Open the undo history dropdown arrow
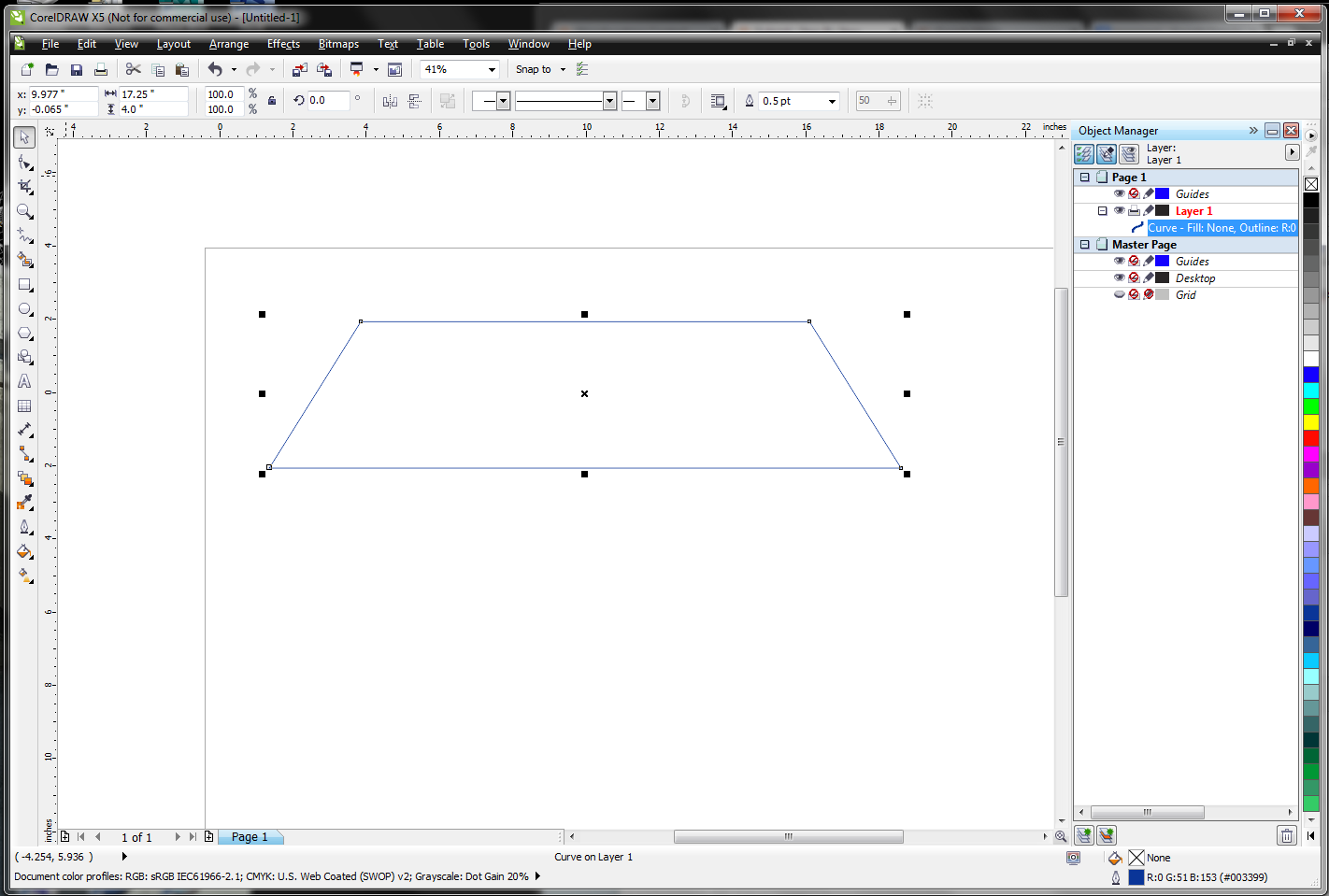The height and width of the screenshot is (896, 1329). point(234,69)
